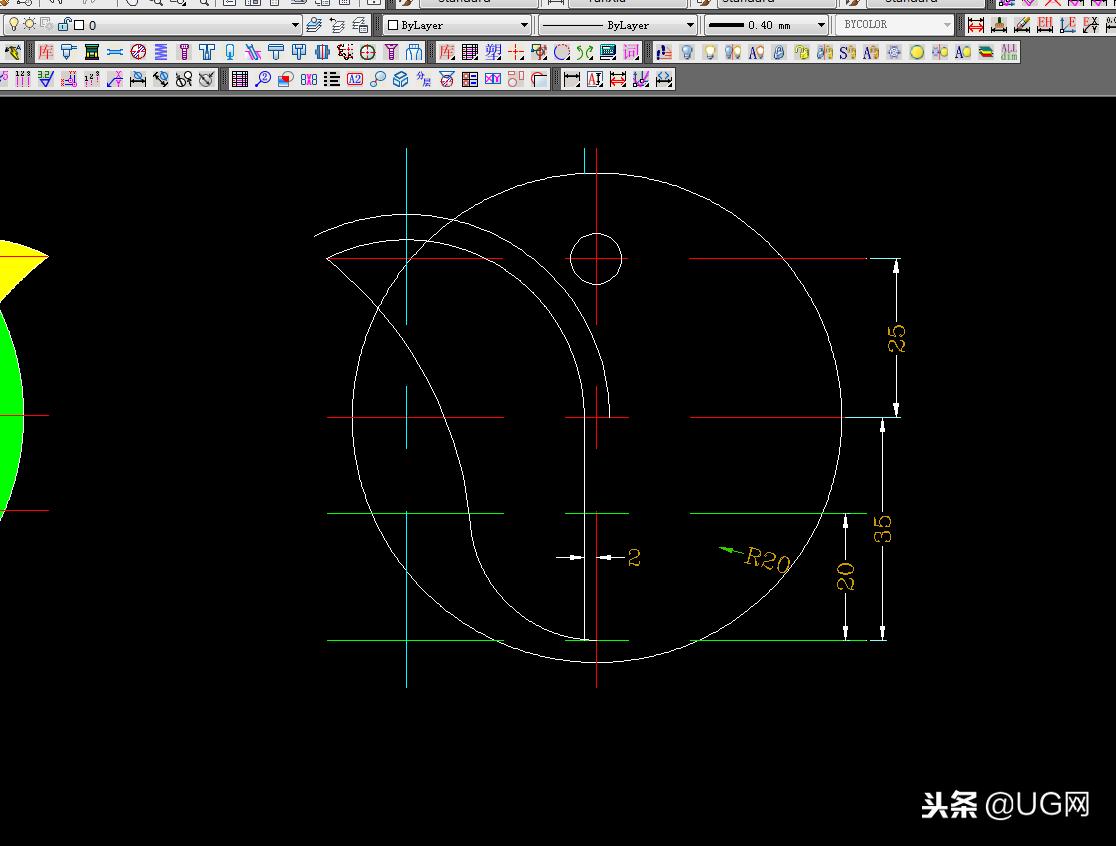The image size is (1116, 846).
Task: Click the bolt/screw part icon
Action: [184, 52]
